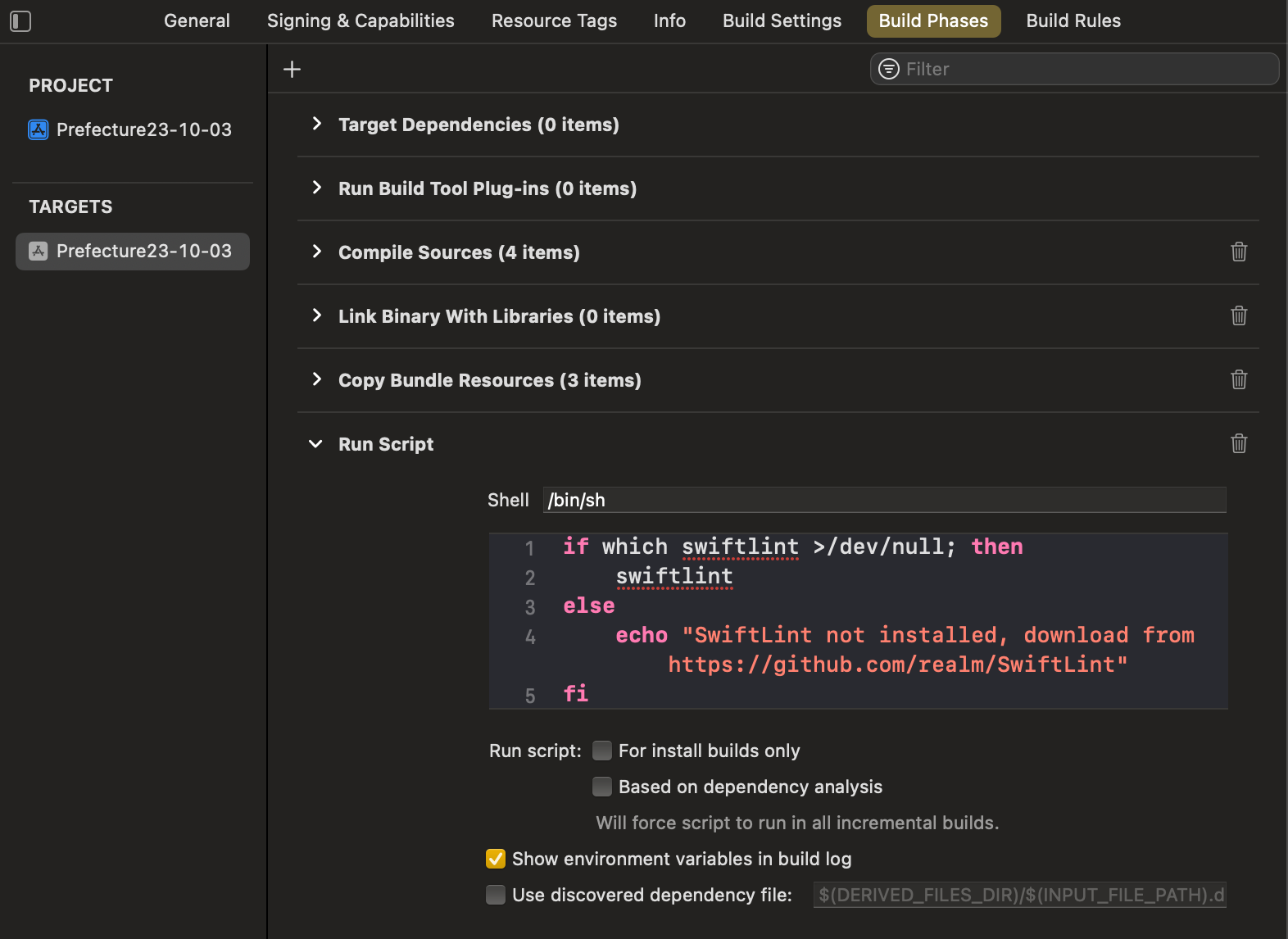Click the discovered dependency file path field

[x=1019, y=896]
